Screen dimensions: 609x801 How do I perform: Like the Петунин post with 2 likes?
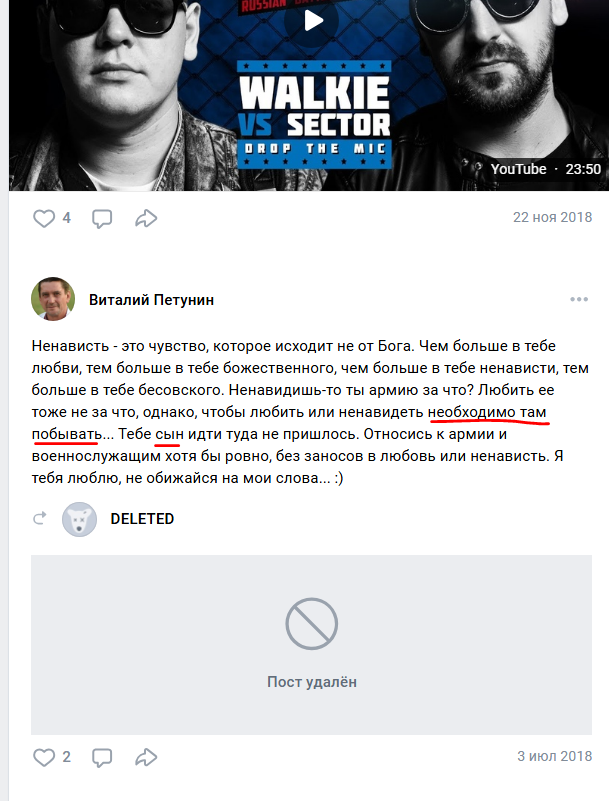[x=44, y=756]
